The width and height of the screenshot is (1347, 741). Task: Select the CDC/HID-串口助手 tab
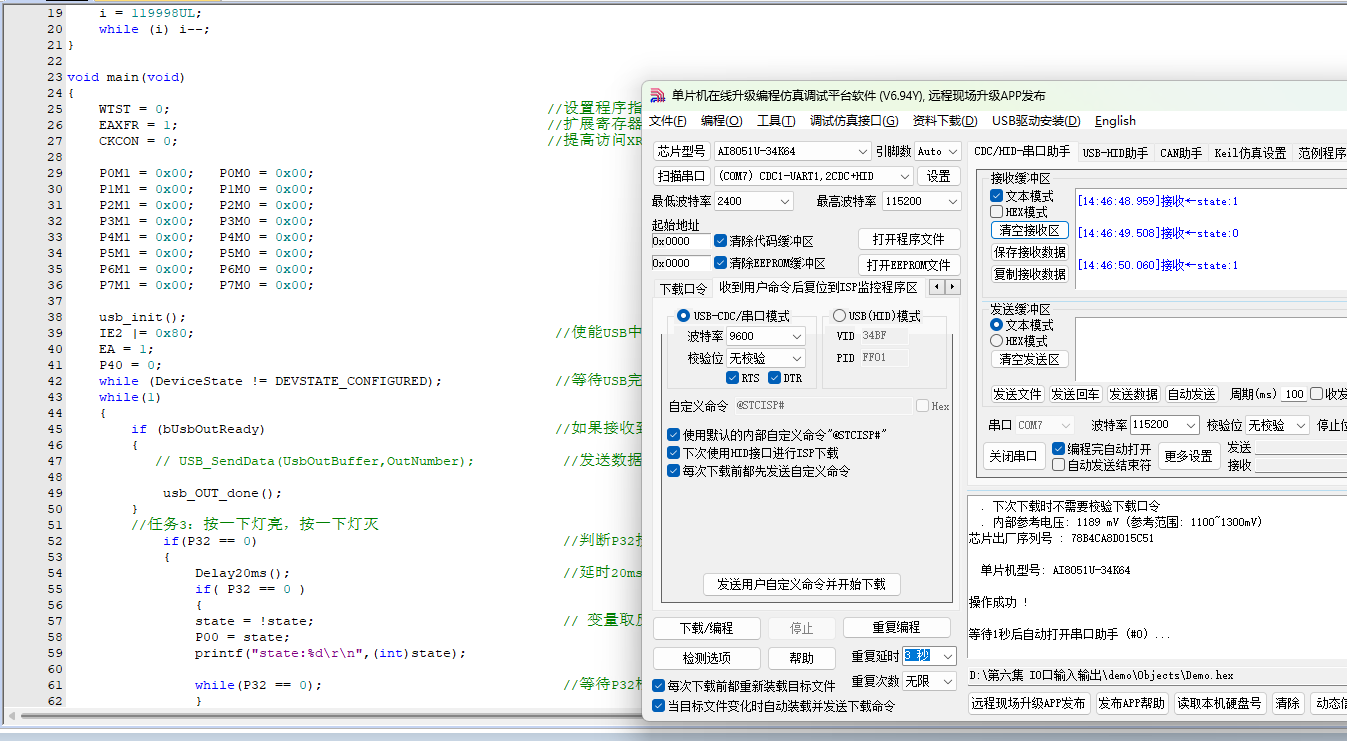pos(1022,152)
